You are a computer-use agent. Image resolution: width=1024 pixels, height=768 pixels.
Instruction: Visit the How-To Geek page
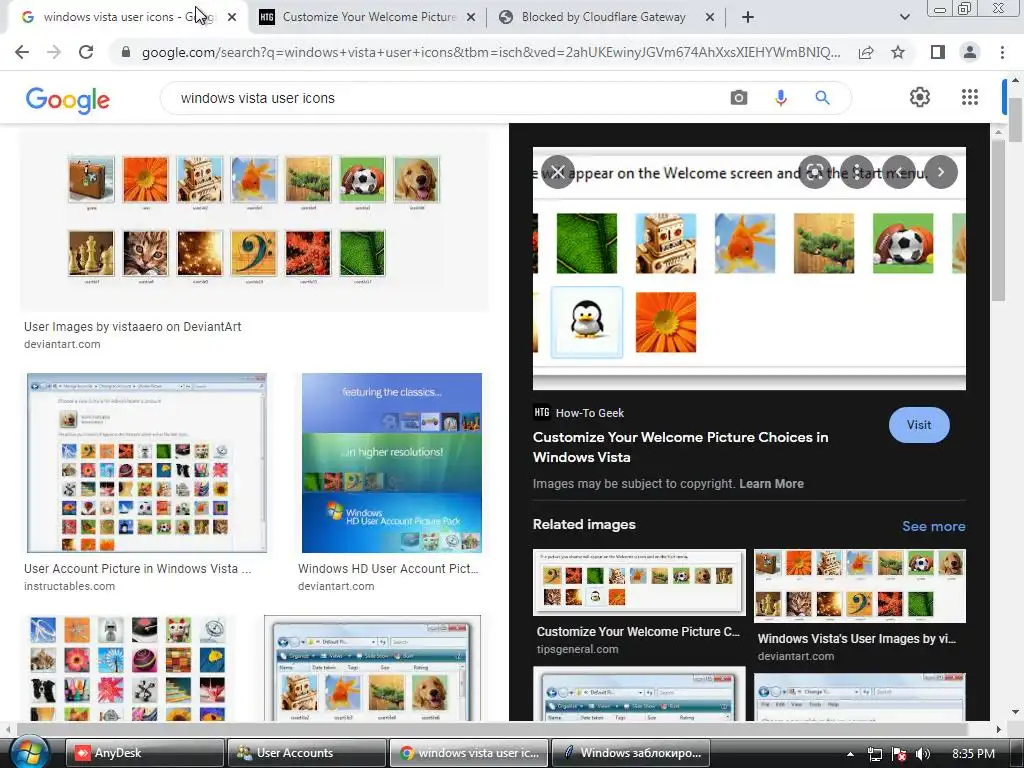tap(919, 425)
